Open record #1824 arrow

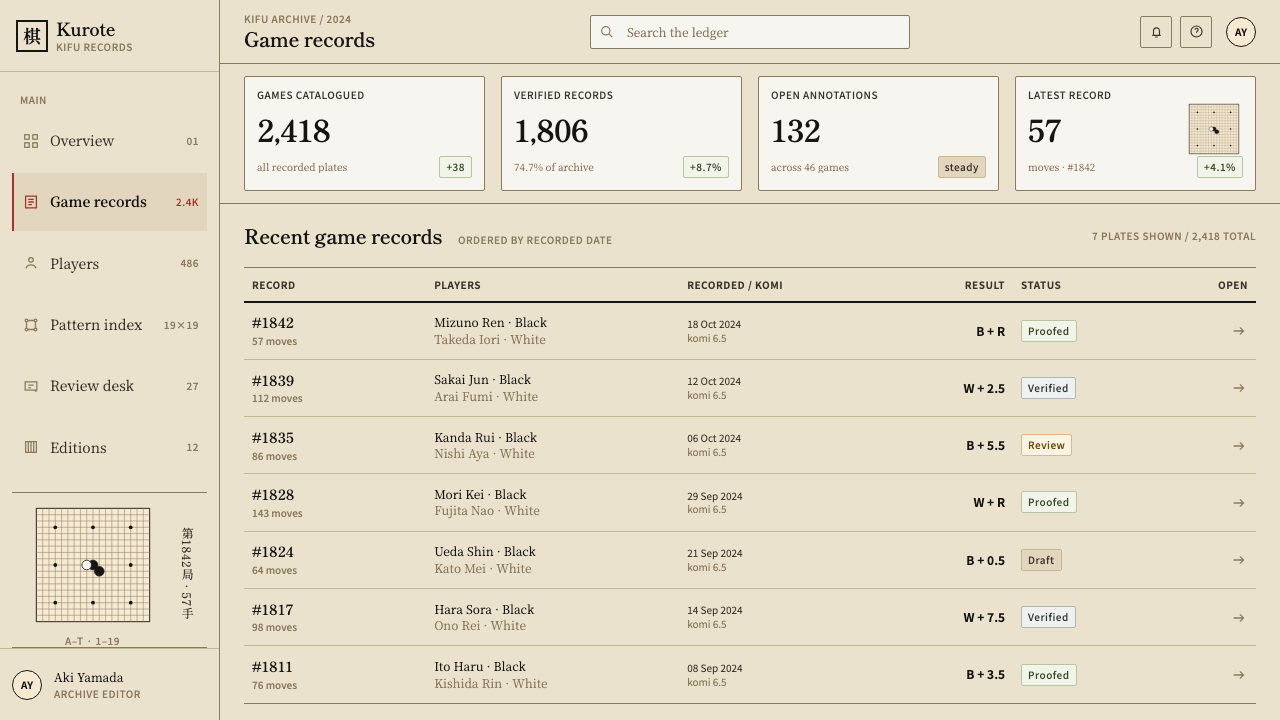tap(1239, 560)
